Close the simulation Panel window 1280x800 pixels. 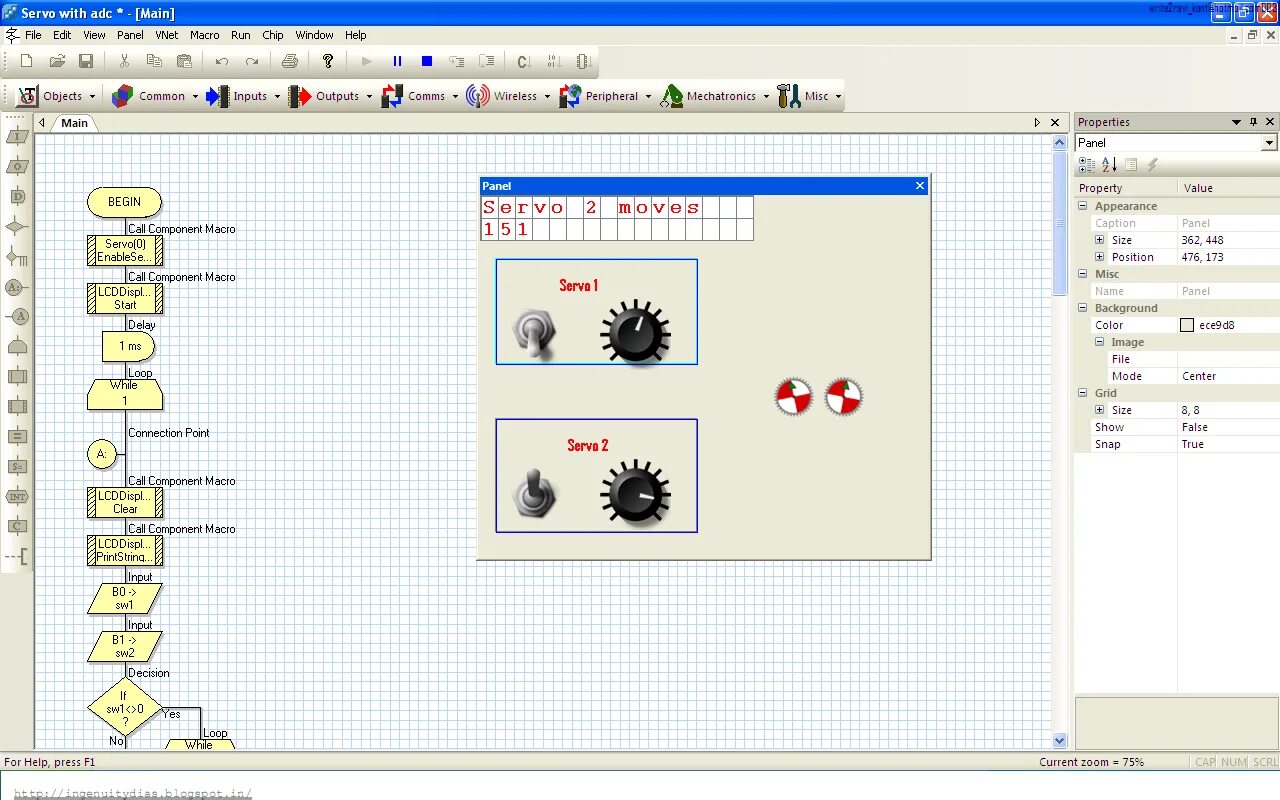click(x=920, y=186)
